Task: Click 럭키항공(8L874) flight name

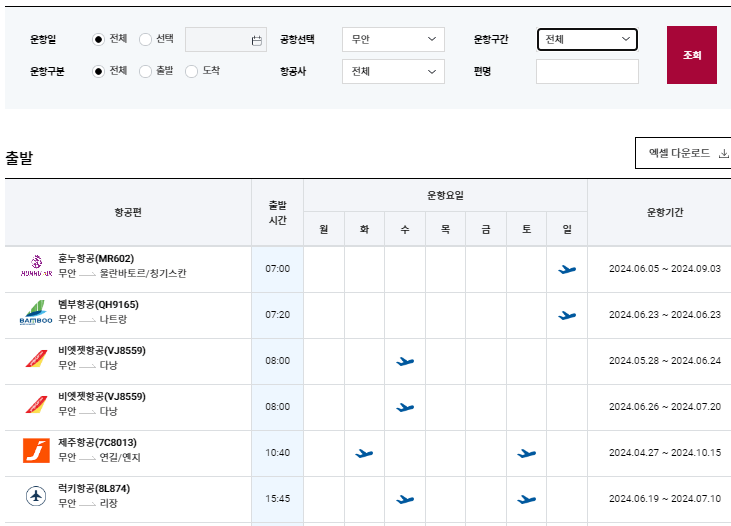Action: coord(94,489)
